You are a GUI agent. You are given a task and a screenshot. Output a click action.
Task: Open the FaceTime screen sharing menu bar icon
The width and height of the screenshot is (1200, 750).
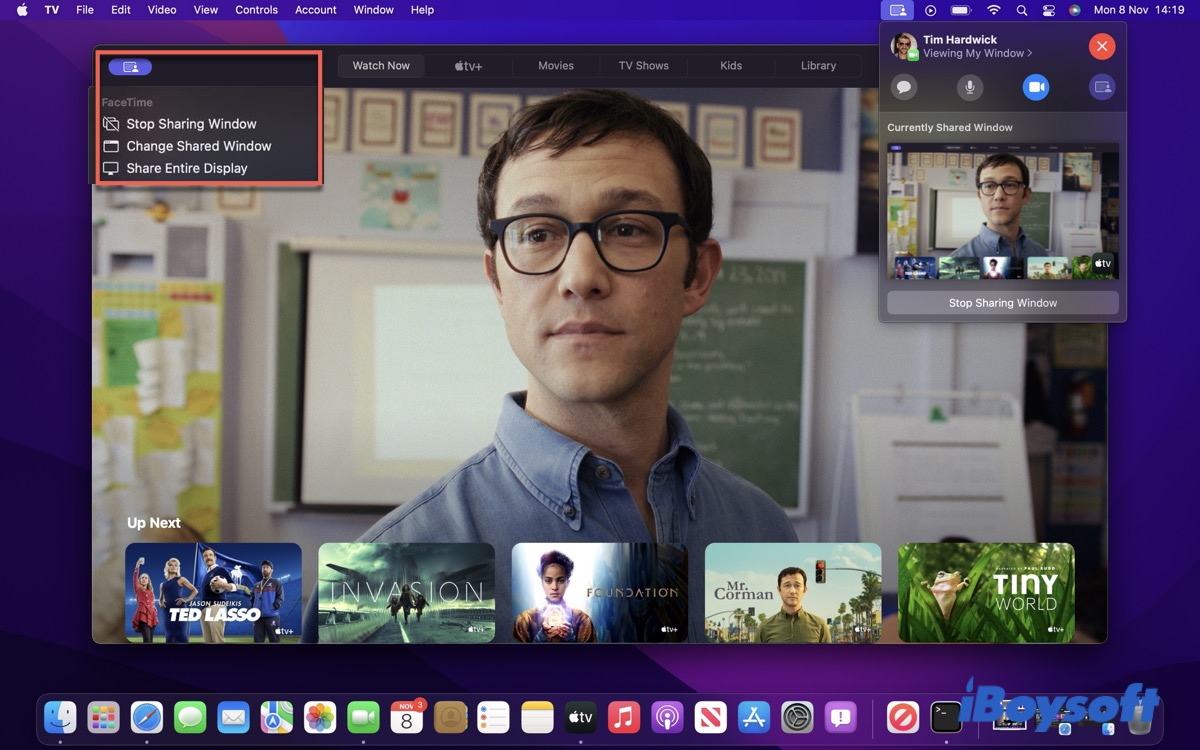tap(898, 10)
